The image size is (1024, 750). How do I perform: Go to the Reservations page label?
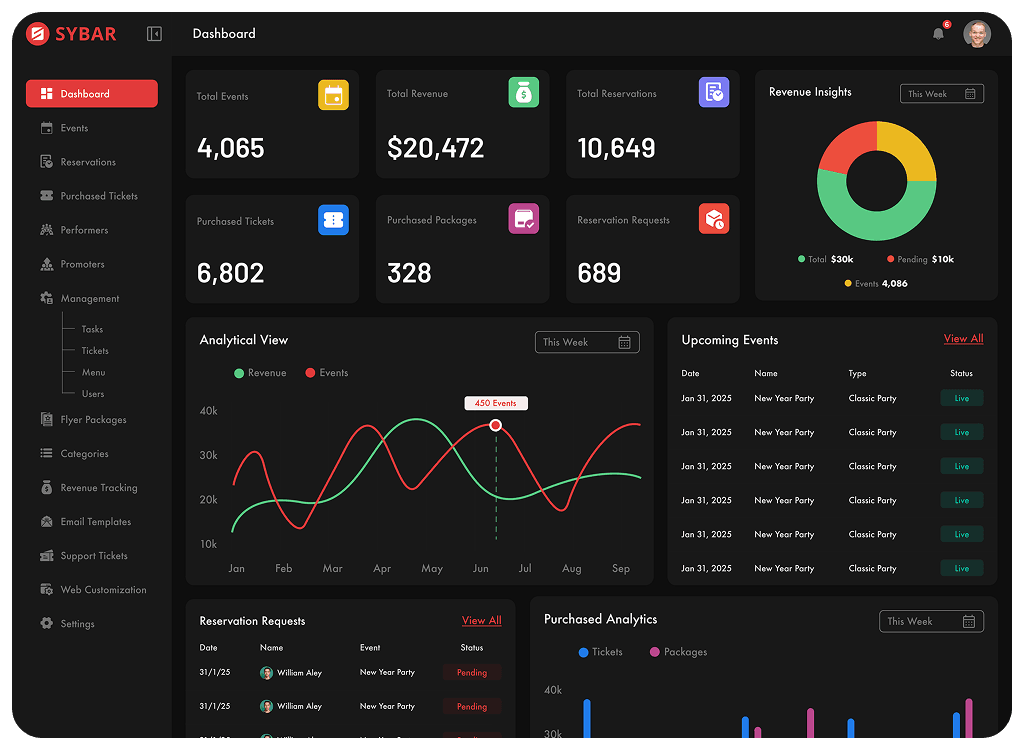[88, 162]
